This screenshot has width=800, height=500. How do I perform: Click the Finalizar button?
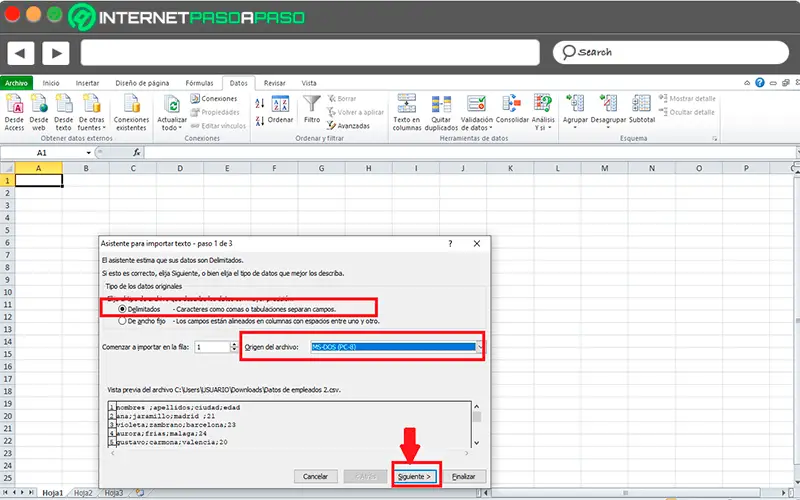tap(464, 477)
